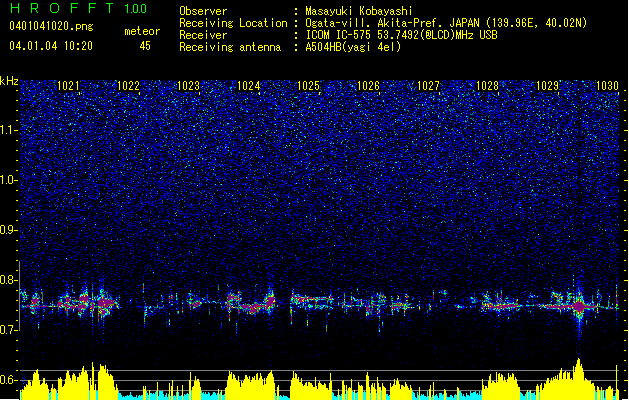Click the 1027 time marker
The image size is (629, 400).
428,86
